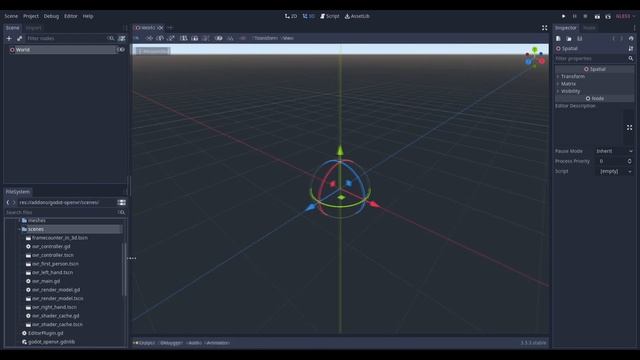This screenshot has height=360, width=640.
Task: Open the Debugger bottom panel
Action: tap(171, 343)
